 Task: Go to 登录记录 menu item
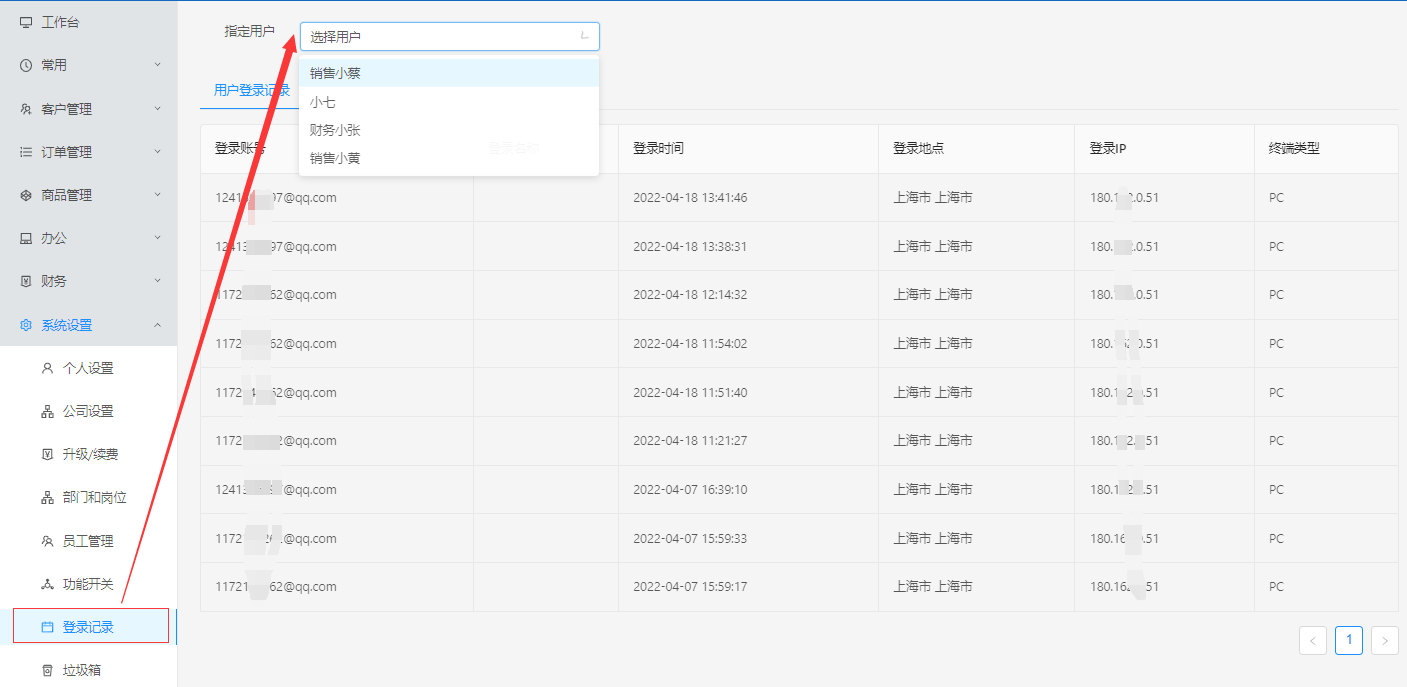point(88,627)
